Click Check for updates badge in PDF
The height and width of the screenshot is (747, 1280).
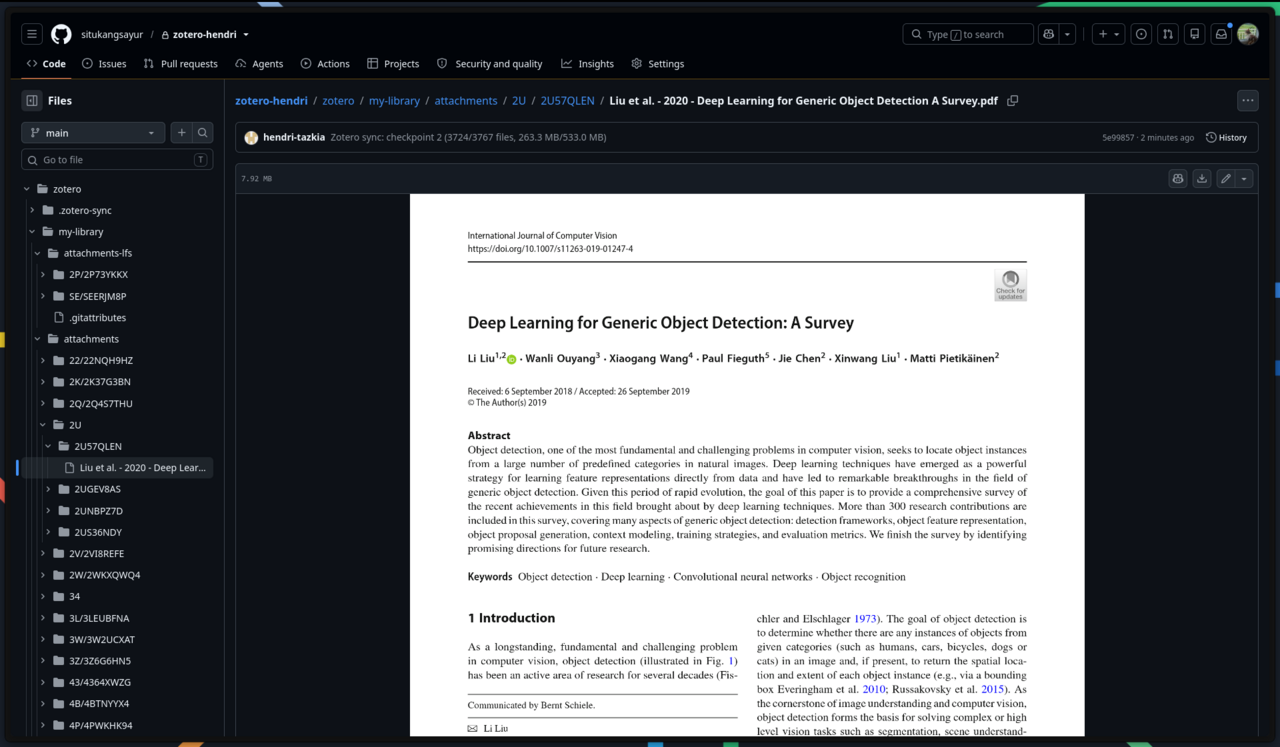point(1010,285)
